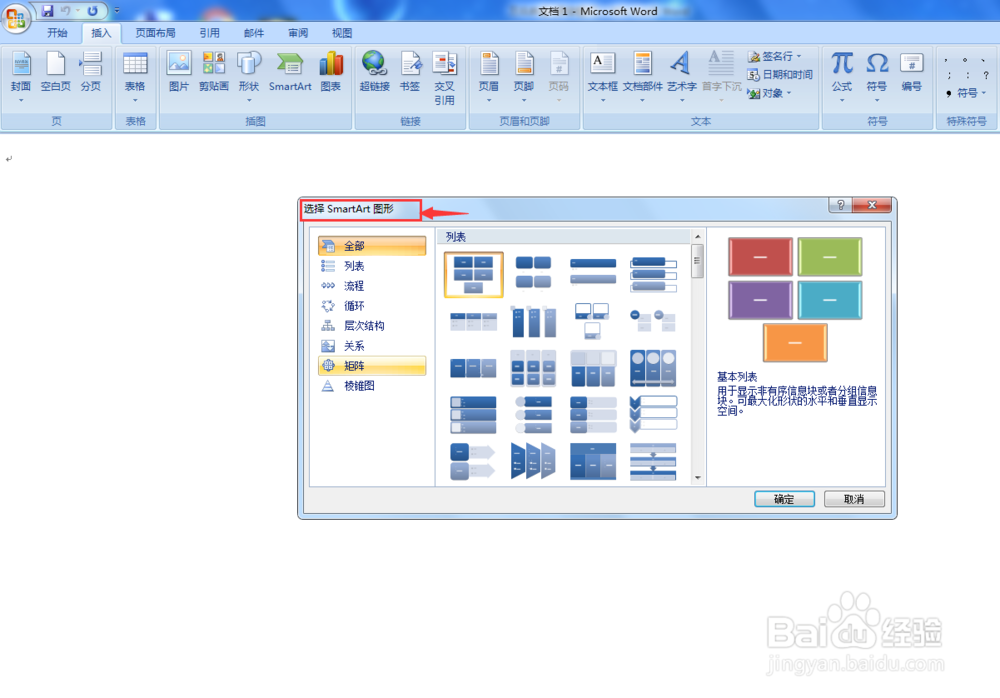Save document via quick access toolbar
This screenshot has width=1000, height=698.
[x=47, y=11]
